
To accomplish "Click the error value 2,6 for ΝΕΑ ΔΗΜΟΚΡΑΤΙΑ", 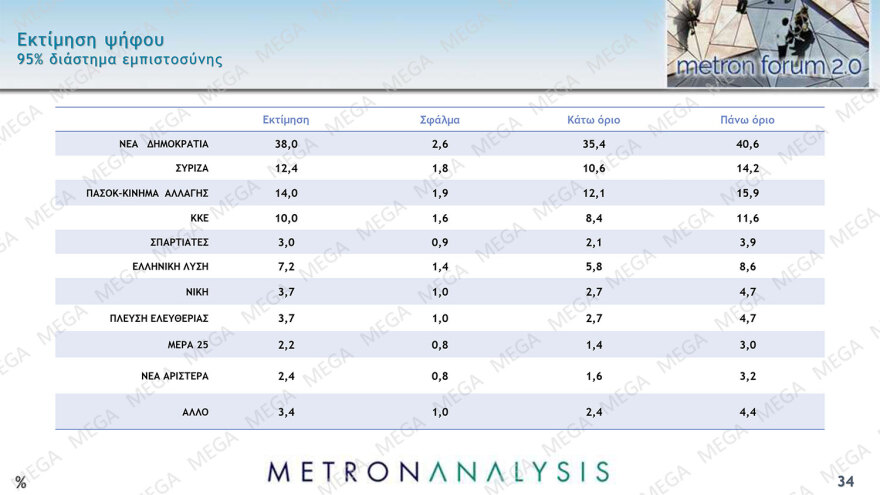I will point(440,144).
